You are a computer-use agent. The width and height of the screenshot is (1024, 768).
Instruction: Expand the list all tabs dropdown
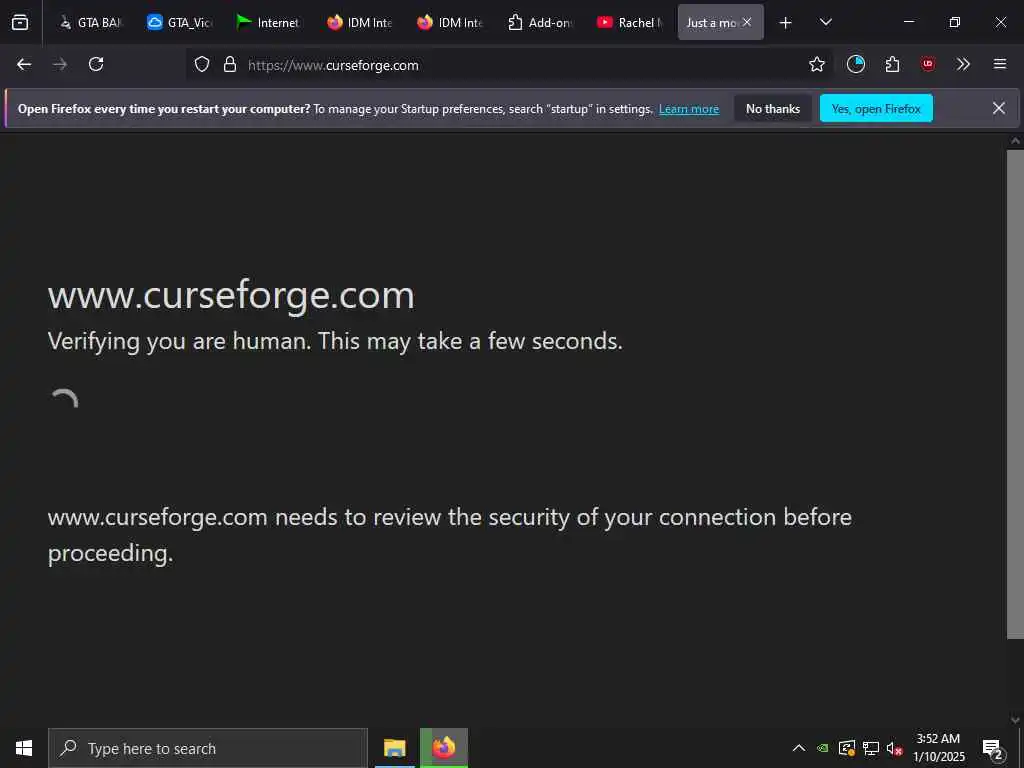825,22
